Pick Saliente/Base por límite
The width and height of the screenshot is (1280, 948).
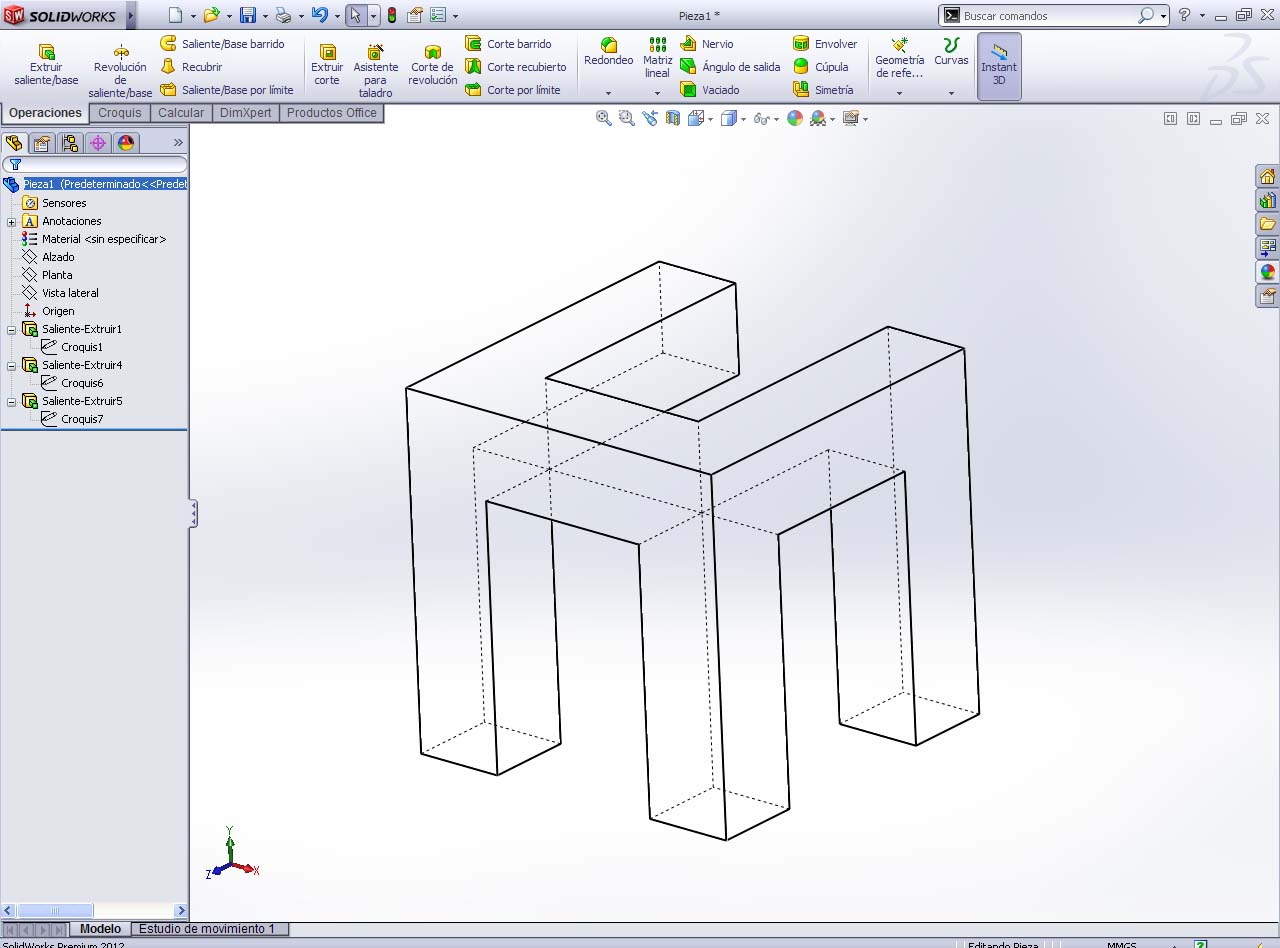228,90
